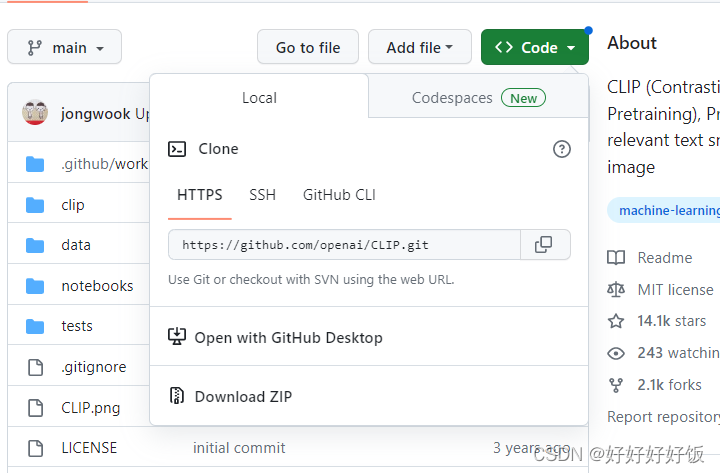Viewport: 720px width, 473px height.
Task: Open the LICENSE file name
Action: click(89, 448)
